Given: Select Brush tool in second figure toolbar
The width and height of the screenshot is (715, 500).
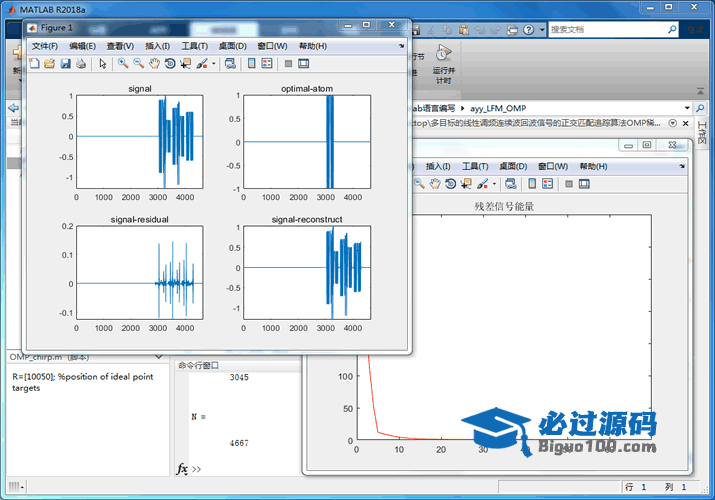Looking at the screenshot, I should click(482, 184).
